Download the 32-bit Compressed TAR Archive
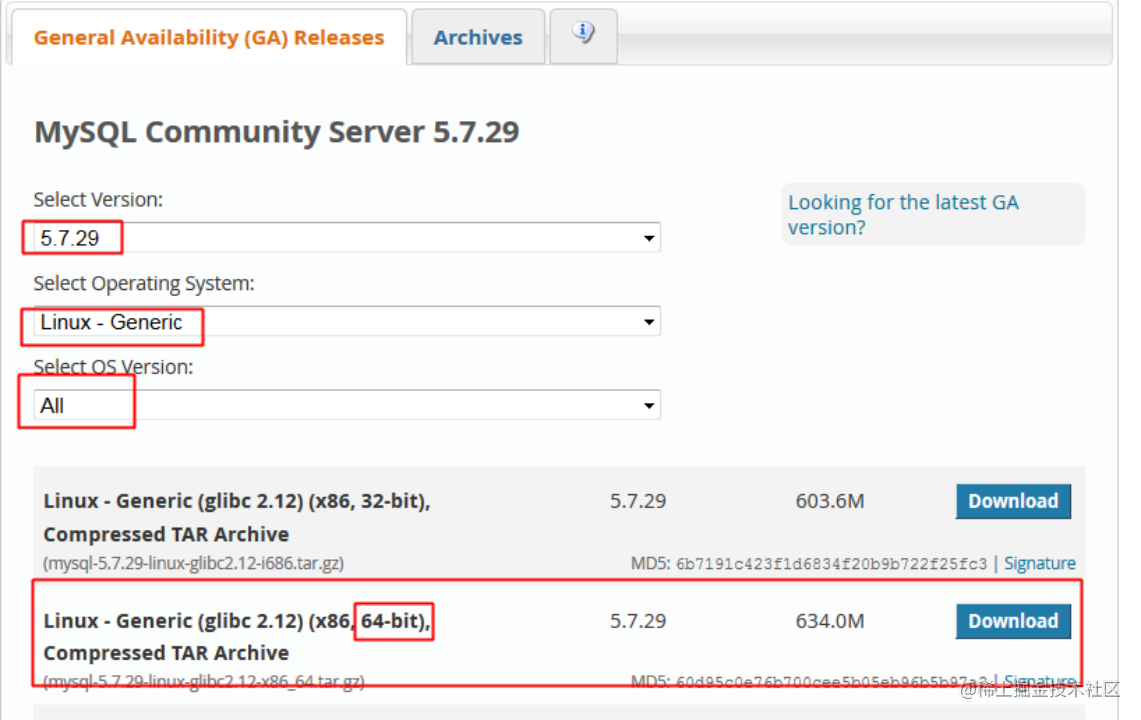Screen dimensions: 1141x720 pos(1013,502)
